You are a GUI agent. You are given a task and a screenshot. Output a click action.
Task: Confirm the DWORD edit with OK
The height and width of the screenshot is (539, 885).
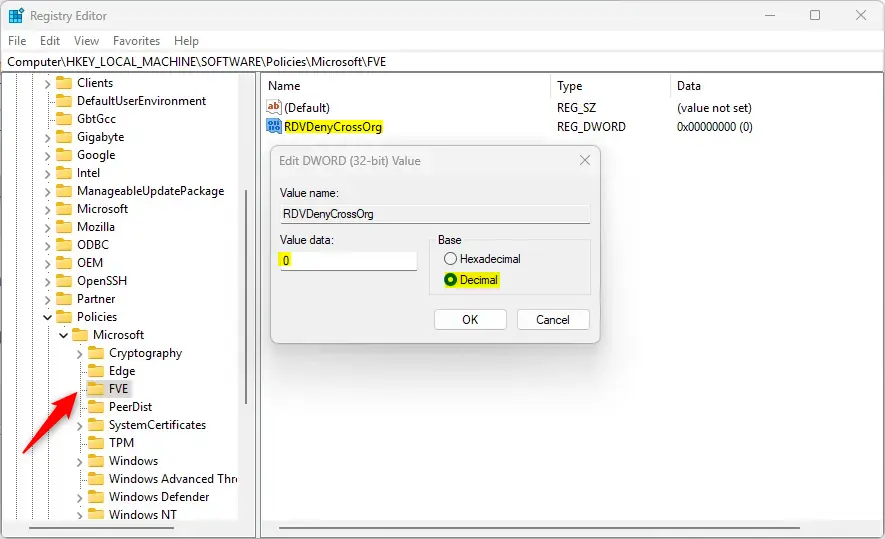coord(470,319)
